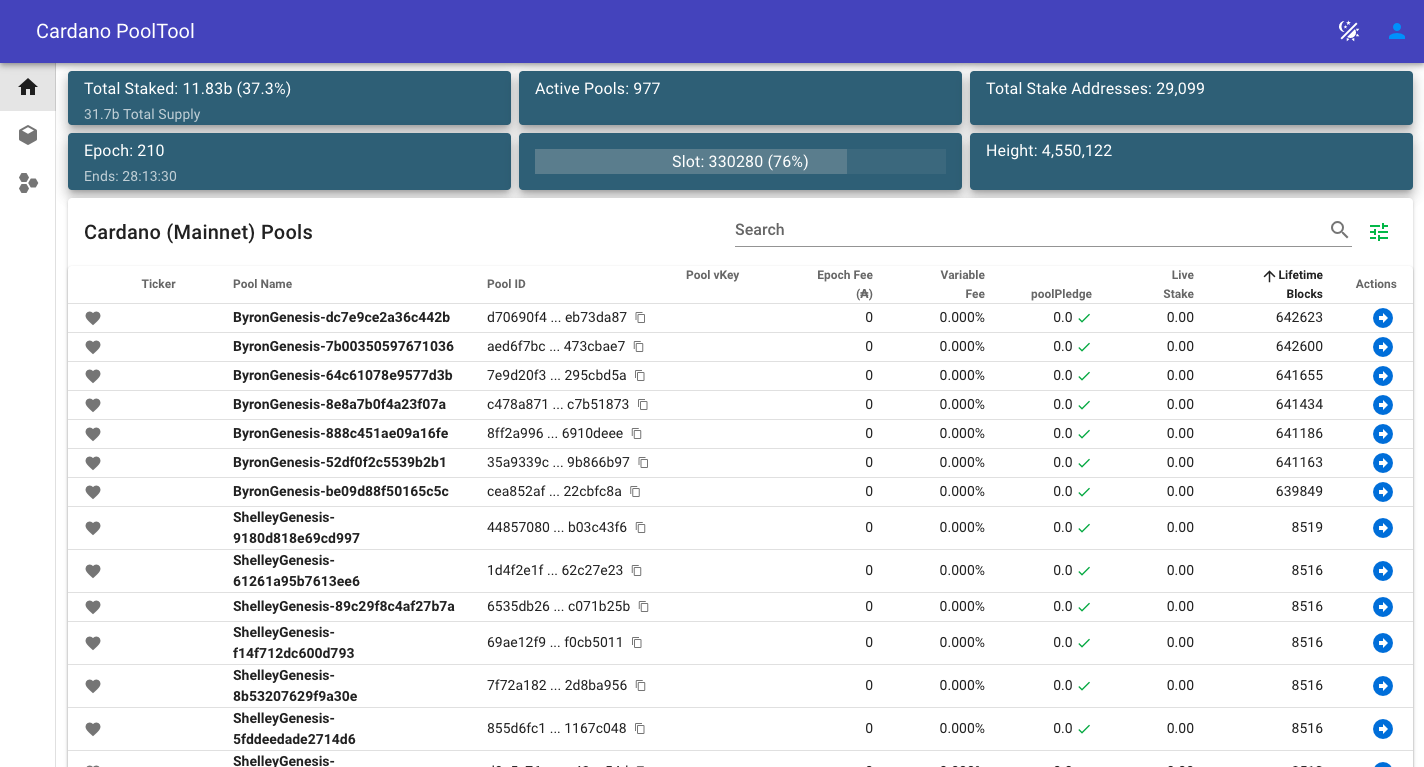1424x767 pixels.
Task: Copy pool ID cea852af ... 22cbfc8a
Action: [635, 492]
